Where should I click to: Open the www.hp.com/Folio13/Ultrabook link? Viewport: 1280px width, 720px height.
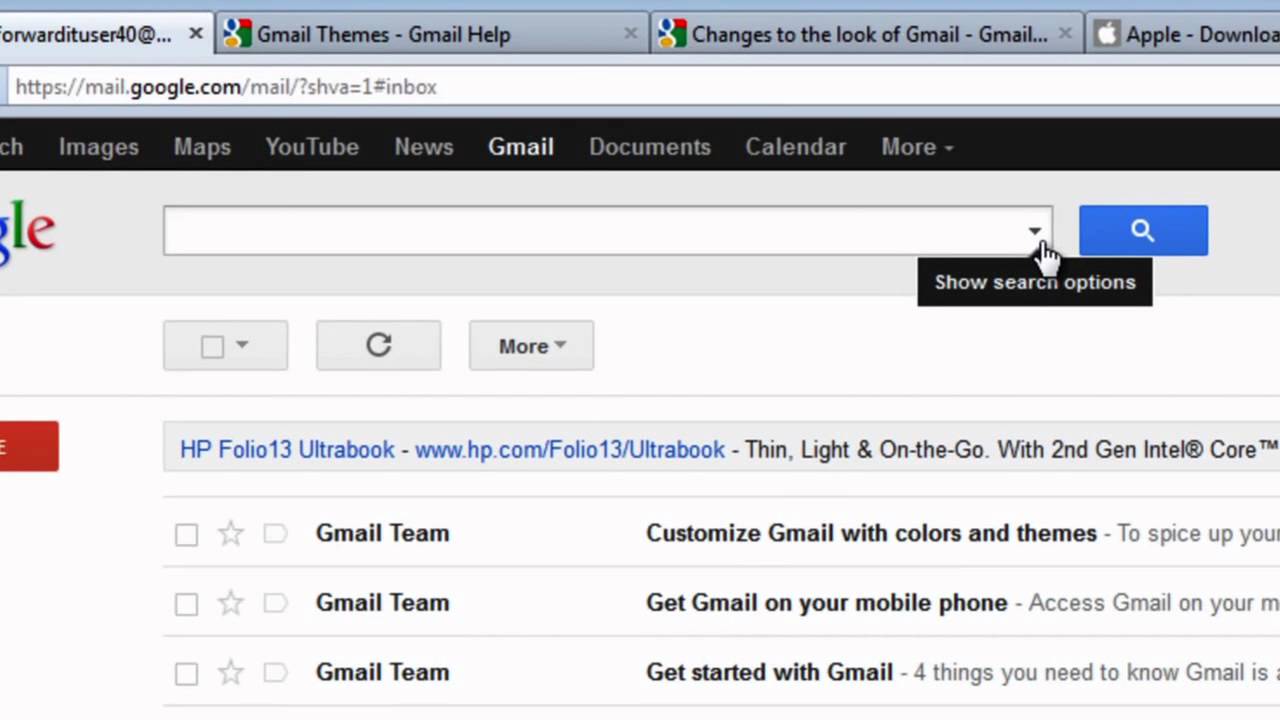tap(570, 450)
